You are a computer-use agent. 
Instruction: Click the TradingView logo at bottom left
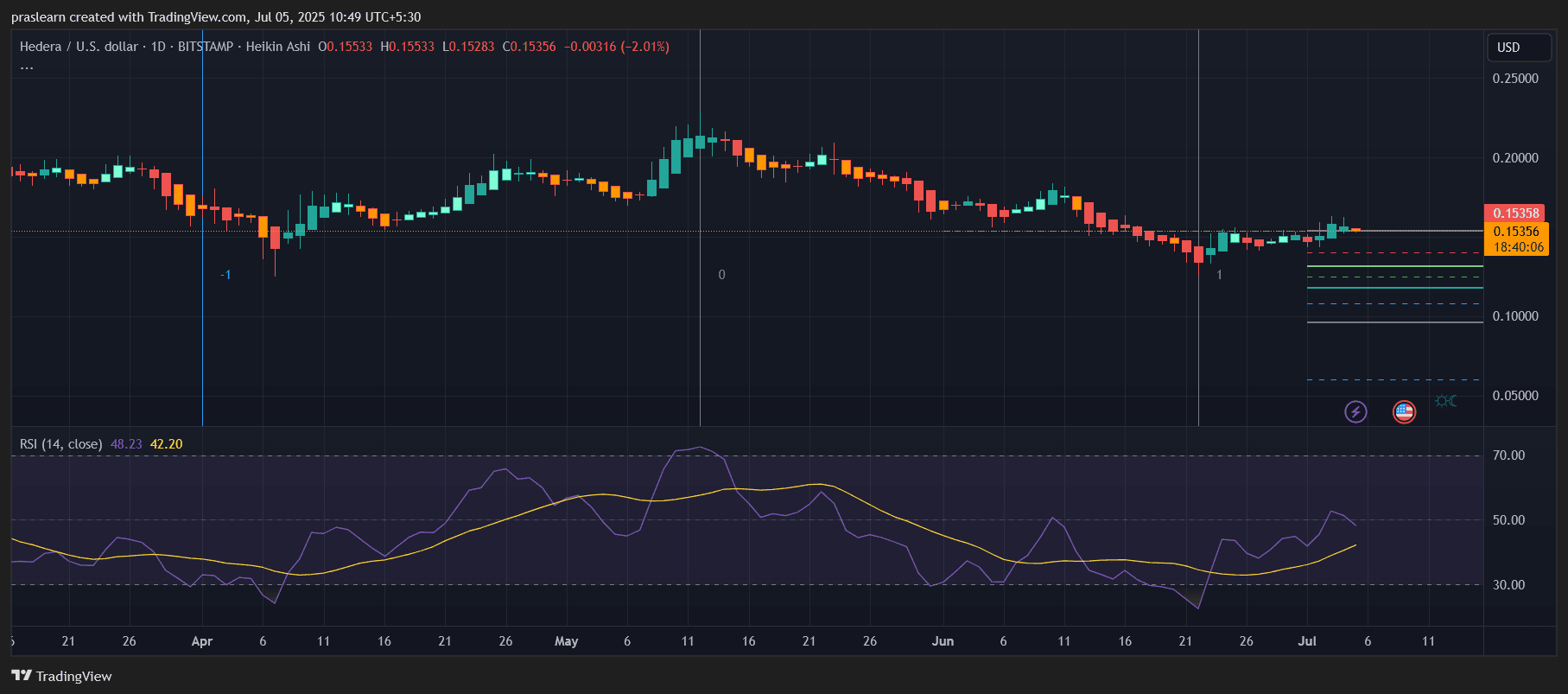click(x=61, y=676)
